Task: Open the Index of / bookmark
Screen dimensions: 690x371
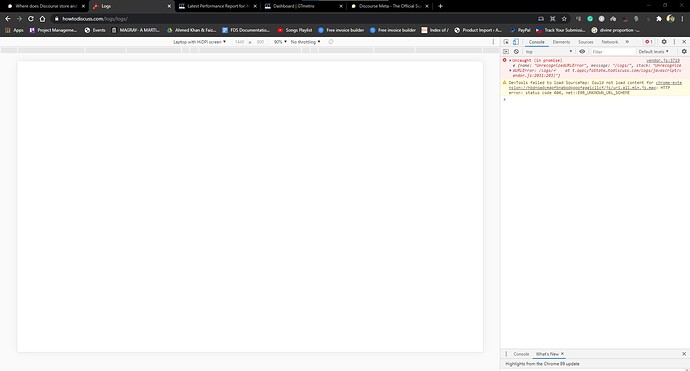Action: pos(435,30)
